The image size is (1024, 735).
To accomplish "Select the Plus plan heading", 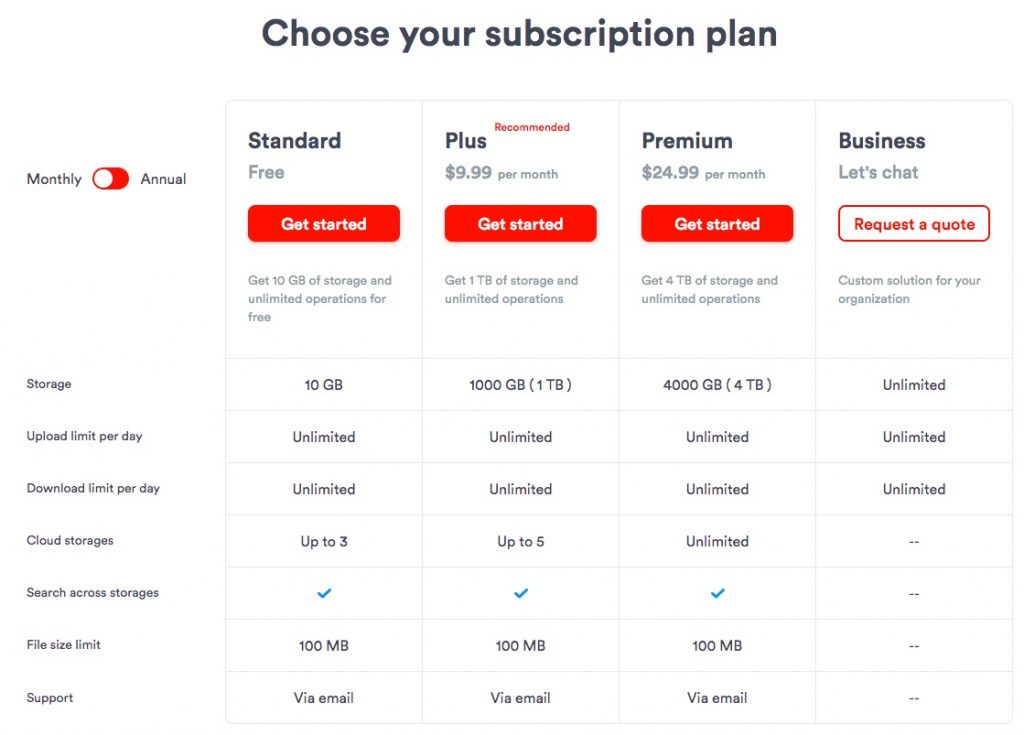I will [466, 140].
